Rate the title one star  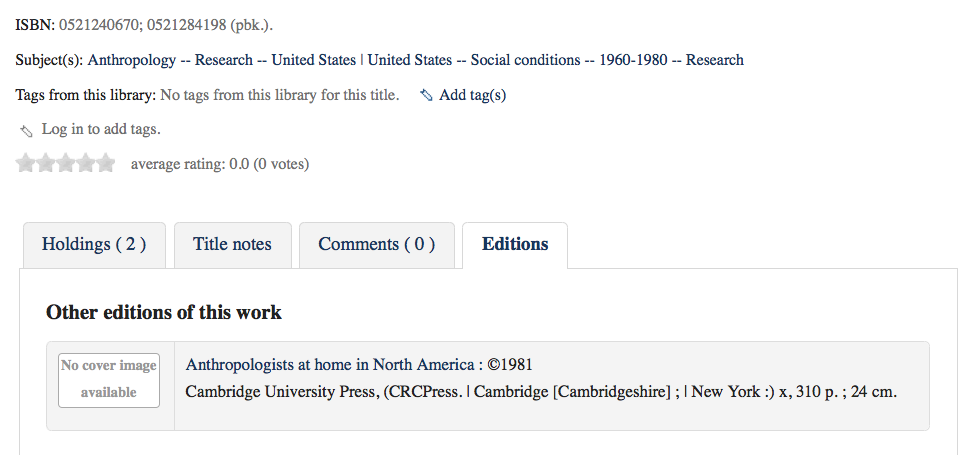(26, 164)
